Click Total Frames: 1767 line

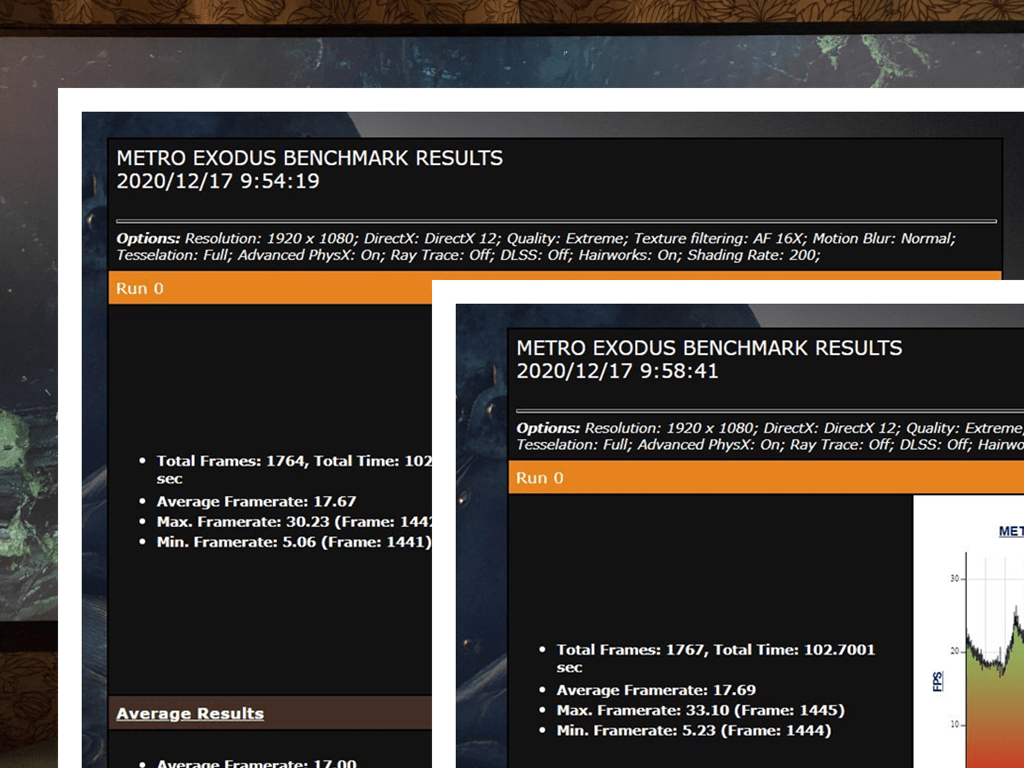(x=715, y=658)
